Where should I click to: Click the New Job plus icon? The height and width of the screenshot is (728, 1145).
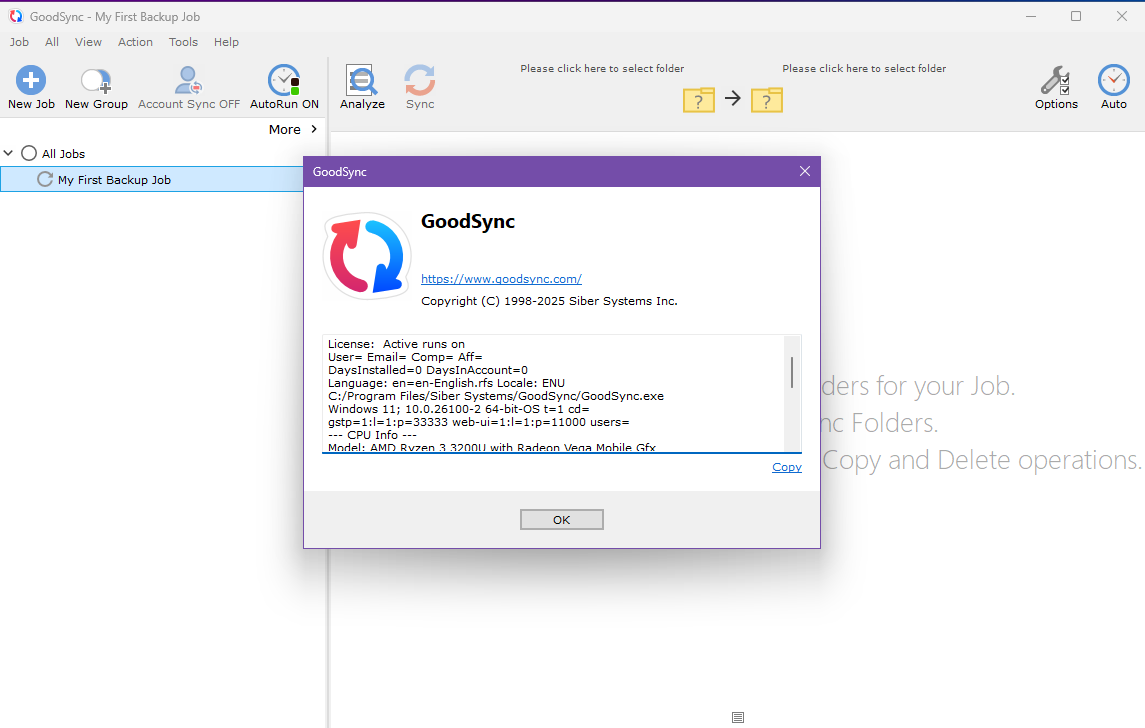point(31,80)
